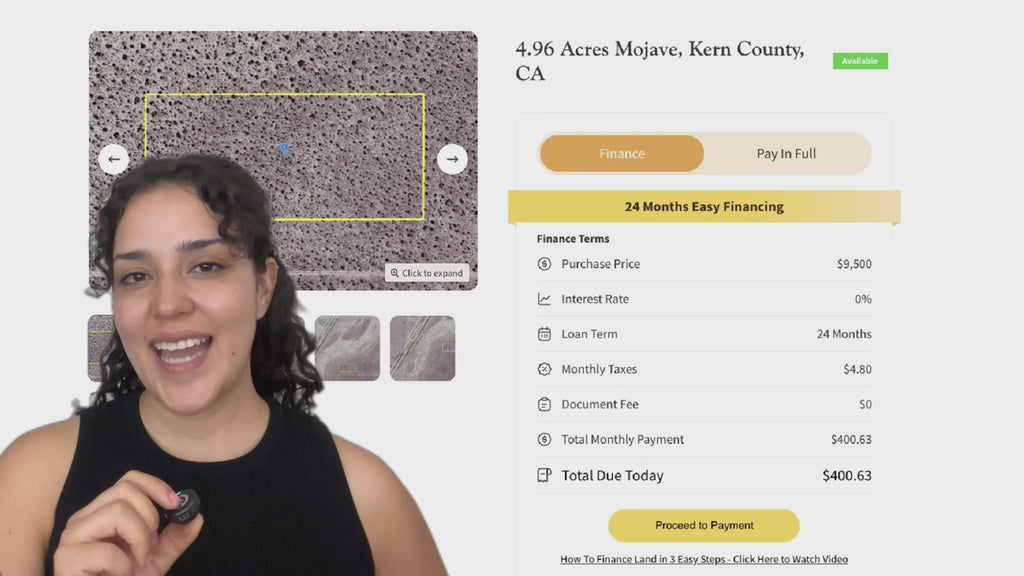This screenshot has height=576, width=1024.
Task: Click the Total Due Today receipt icon
Action: 544,475
